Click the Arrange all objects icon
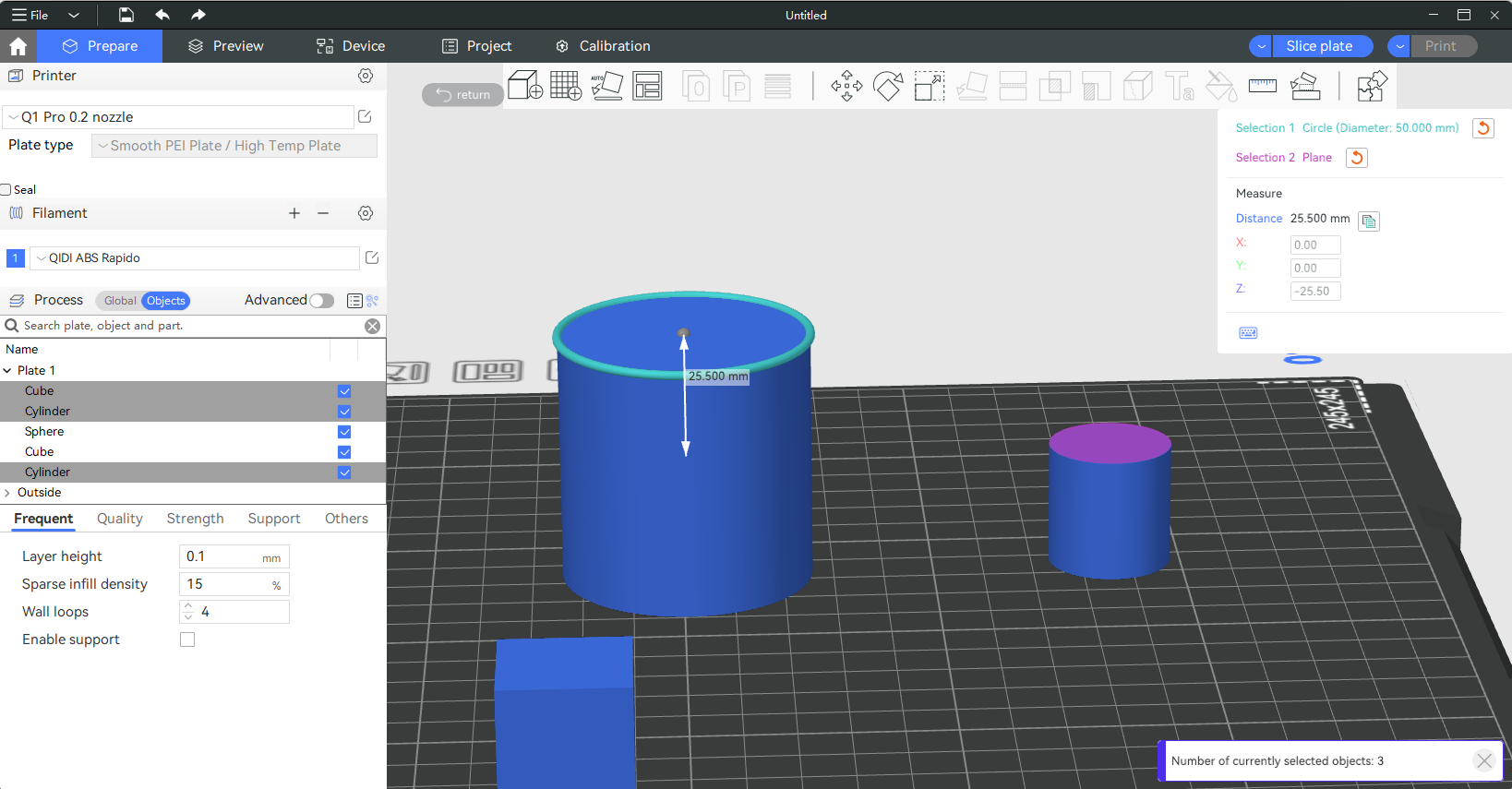This screenshot has width=1512, height=789. click(x=647, y=86)
